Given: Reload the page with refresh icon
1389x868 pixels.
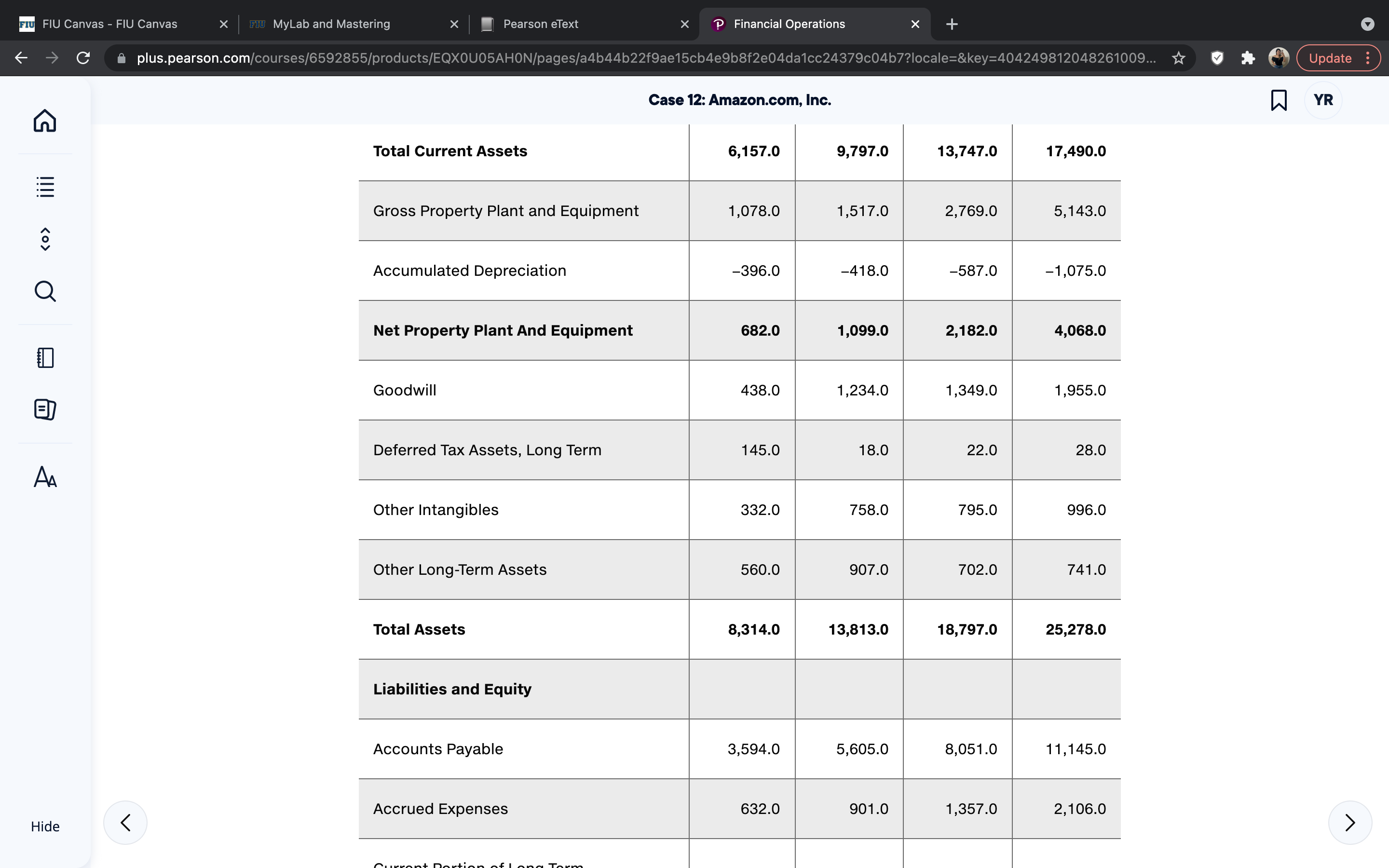Looking at the screenshot, I should coord(83,58).
